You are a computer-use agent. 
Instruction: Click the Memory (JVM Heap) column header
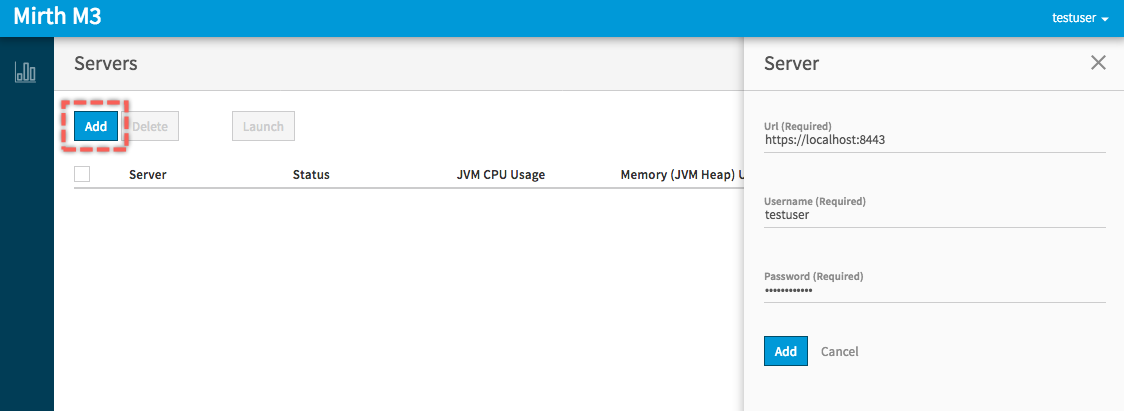(x=682, y=174)
